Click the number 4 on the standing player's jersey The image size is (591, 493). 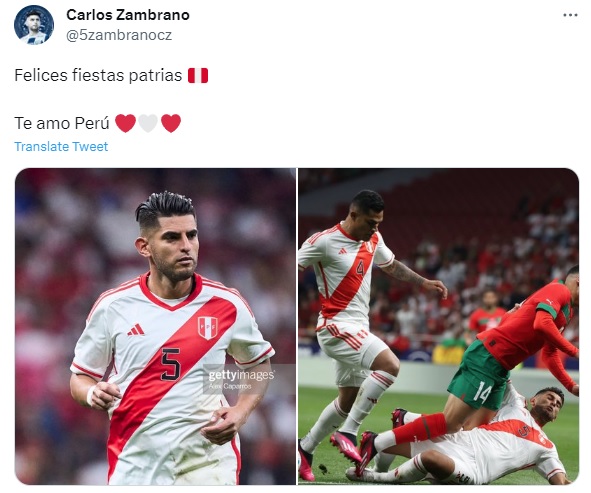[360, 268]
